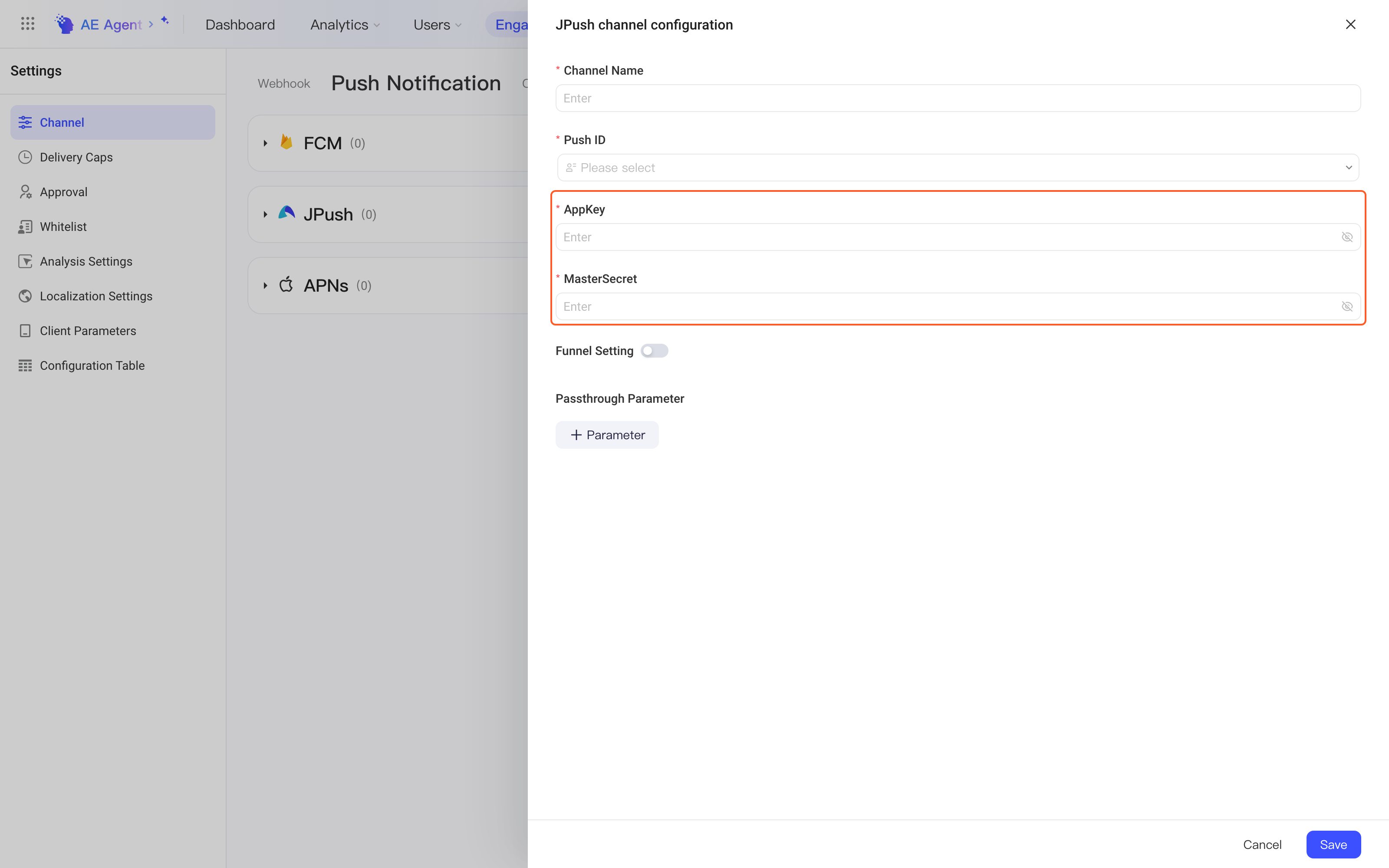Focus the AppKey input field
1389x868 pixels.
point(958,237)
